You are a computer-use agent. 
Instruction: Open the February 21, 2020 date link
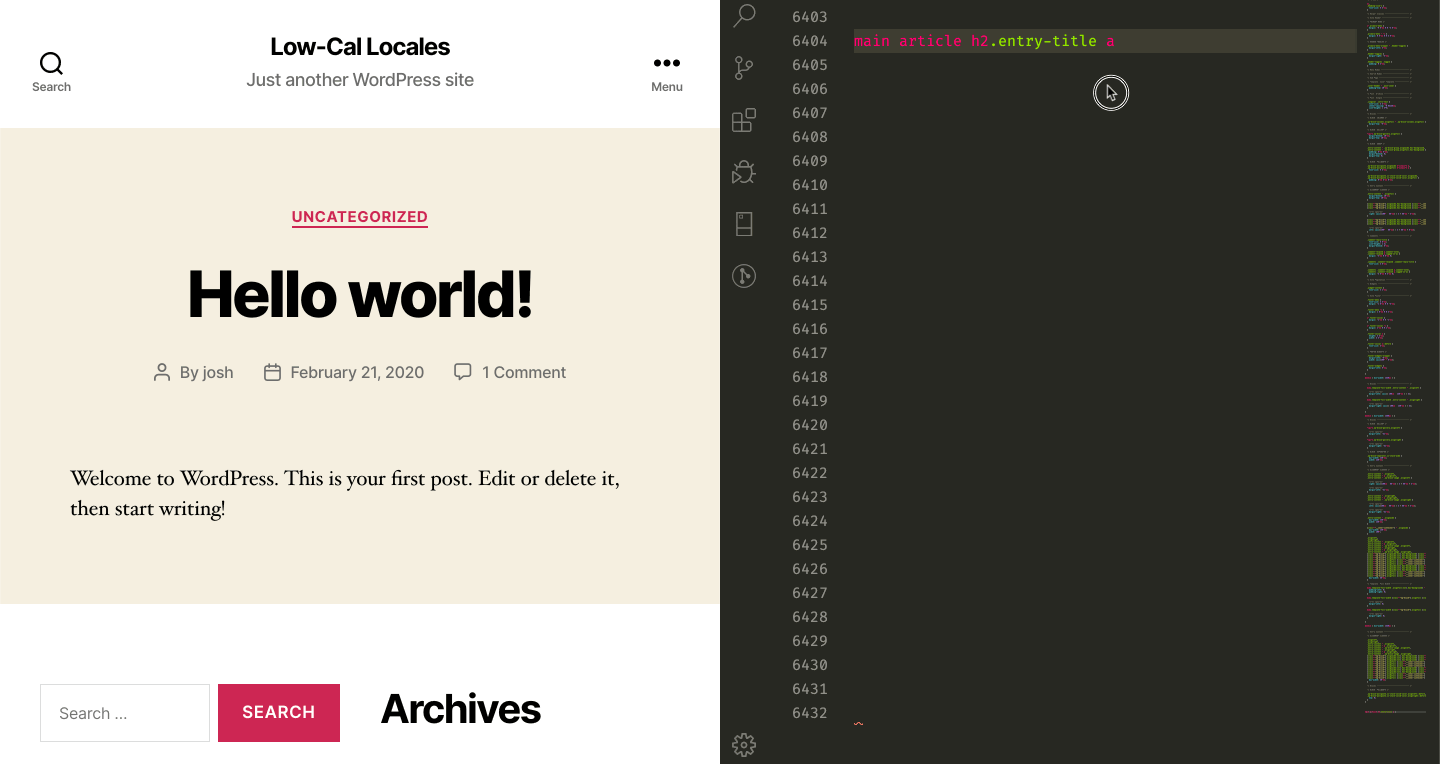pyautogui.click(x=357, y=372)
